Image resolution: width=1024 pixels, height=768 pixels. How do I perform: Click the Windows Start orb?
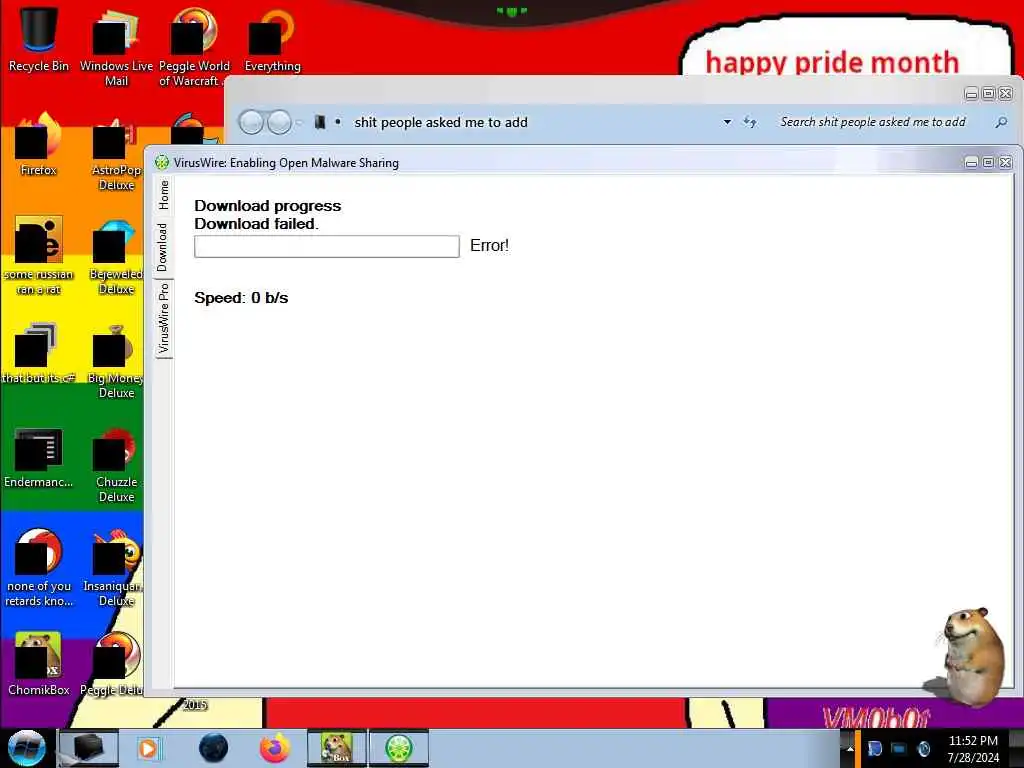pos(26,748)
